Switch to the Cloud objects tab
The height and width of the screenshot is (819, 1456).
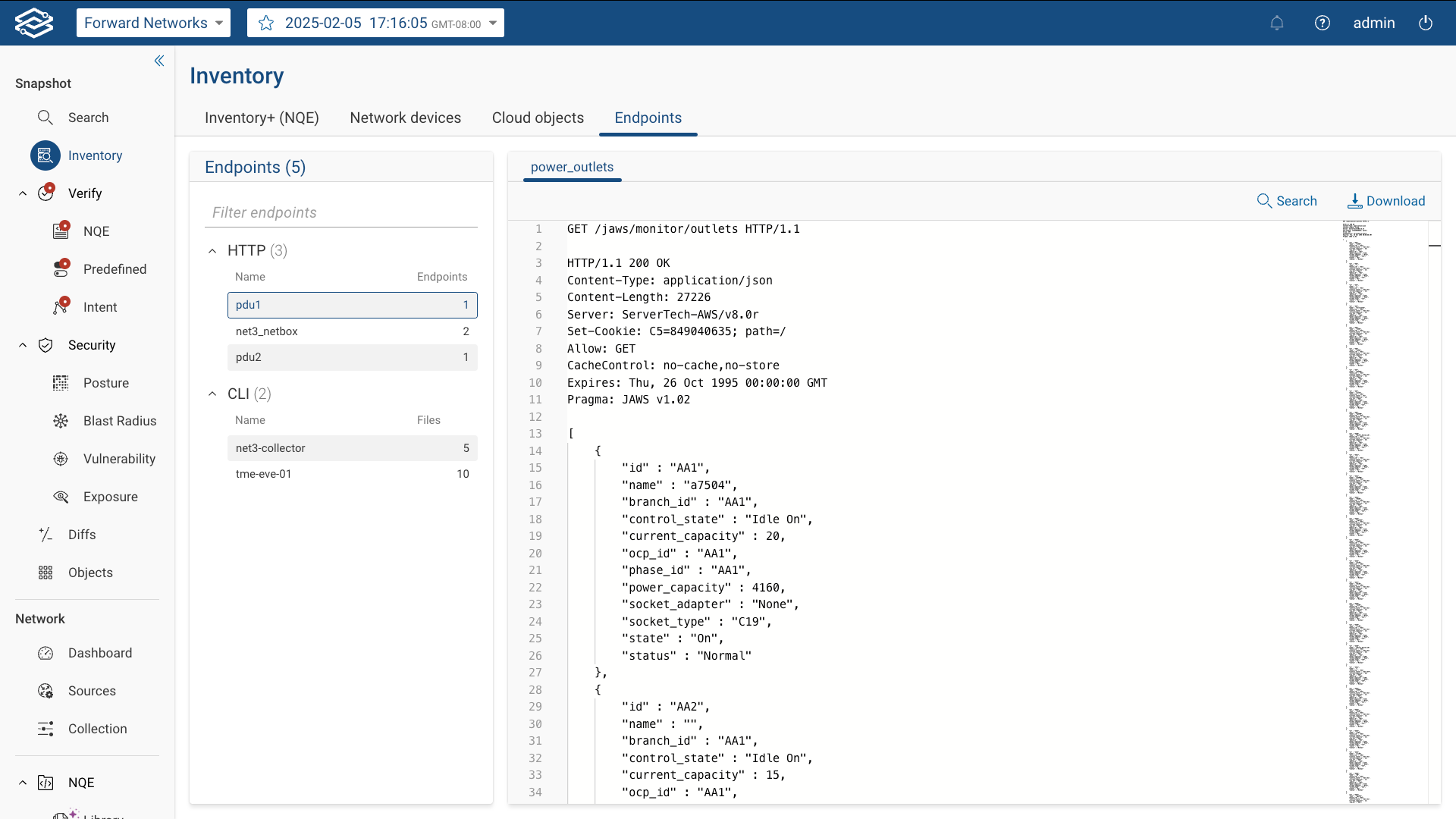538,118
